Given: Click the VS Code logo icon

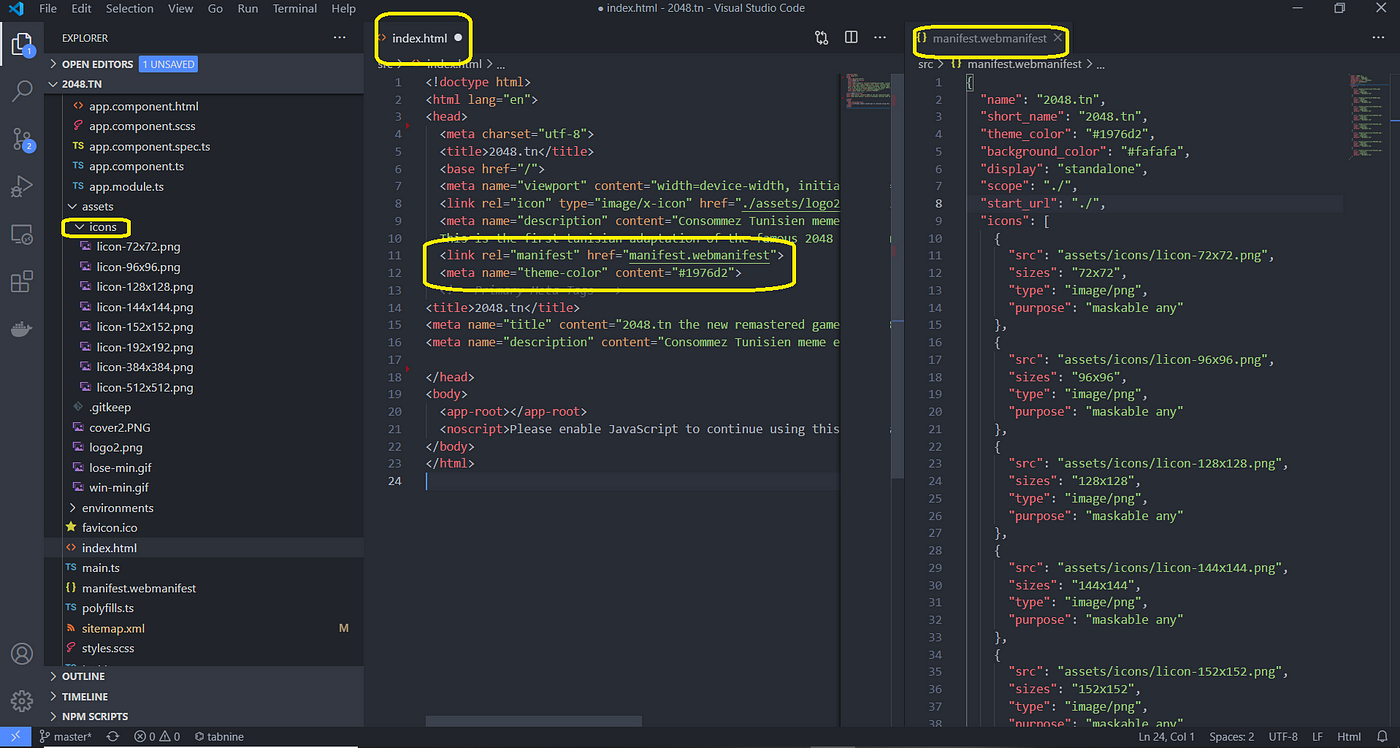Looking at the screenshot, I should coord(15,9).
